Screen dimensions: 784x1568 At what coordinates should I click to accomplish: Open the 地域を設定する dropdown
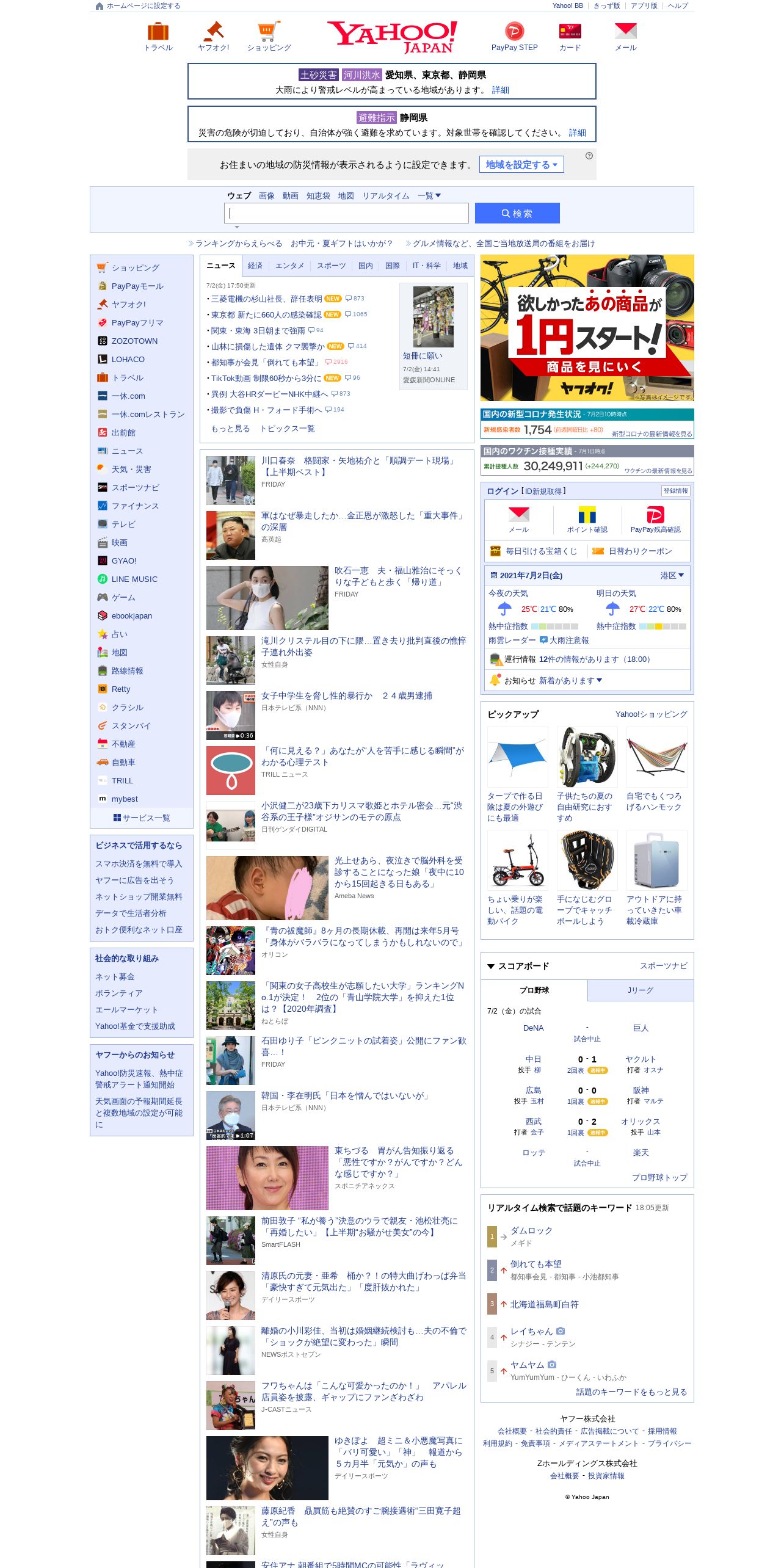click(521, 164)
